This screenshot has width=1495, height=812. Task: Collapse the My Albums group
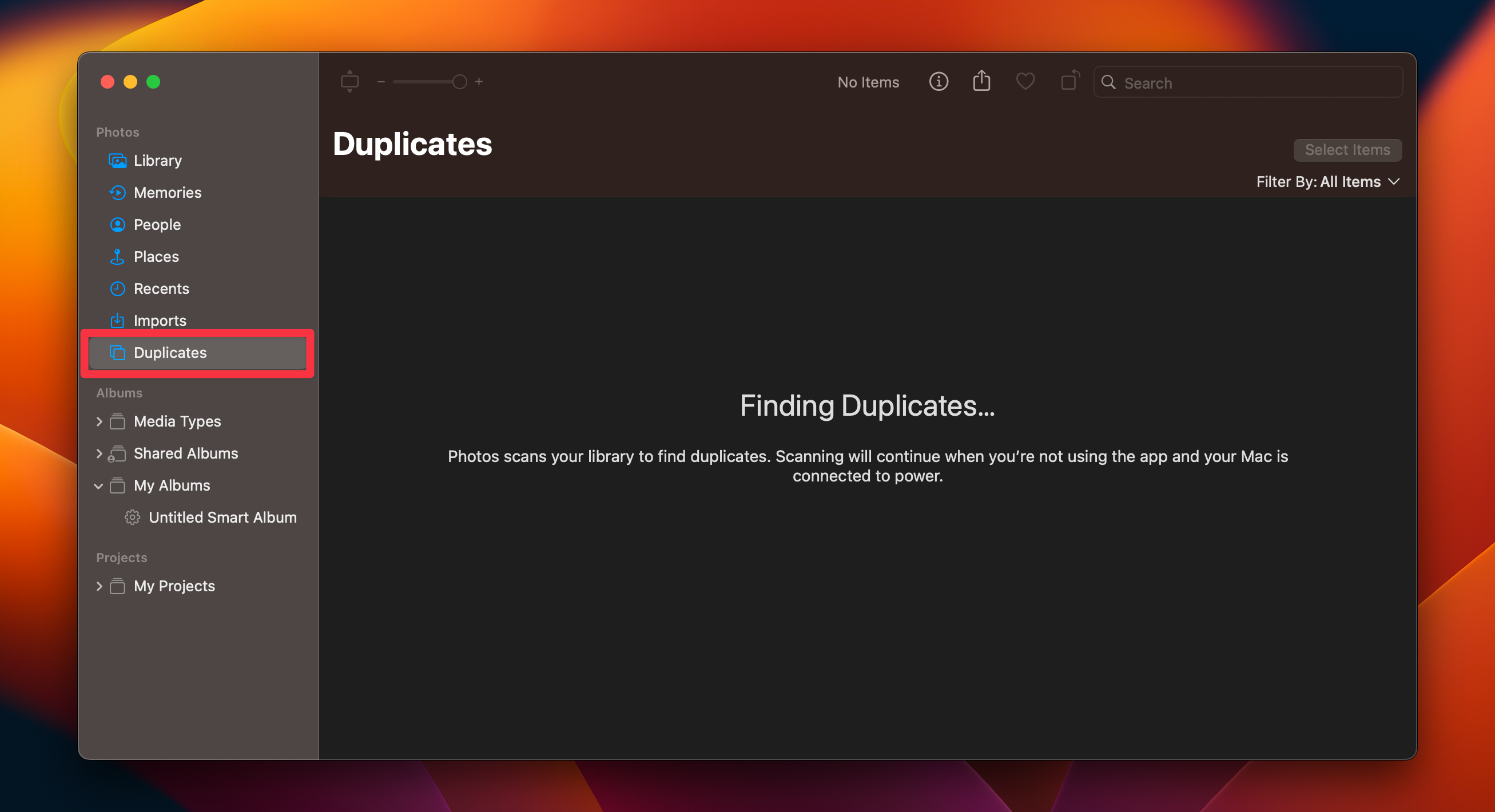pyautogui.click(x=100, y=485)
